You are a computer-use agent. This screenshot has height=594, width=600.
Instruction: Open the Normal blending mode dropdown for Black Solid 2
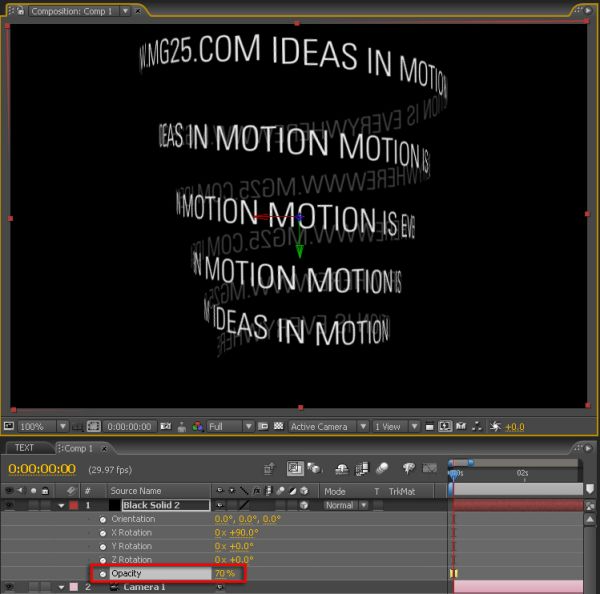tap(346, 505)
